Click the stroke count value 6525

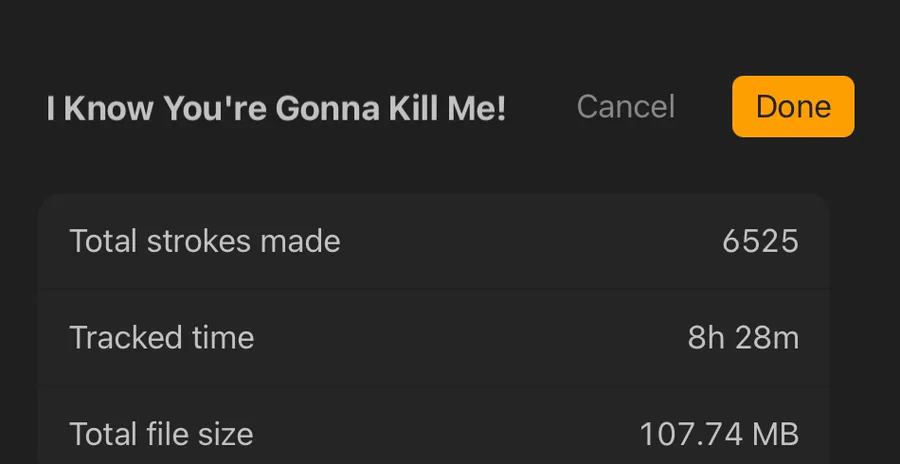pyautogui.click(x=760, y=241)
